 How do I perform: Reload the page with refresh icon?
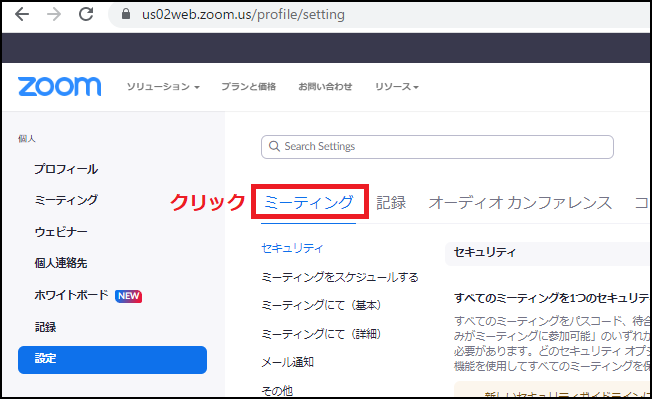click(x=86, y=14)
